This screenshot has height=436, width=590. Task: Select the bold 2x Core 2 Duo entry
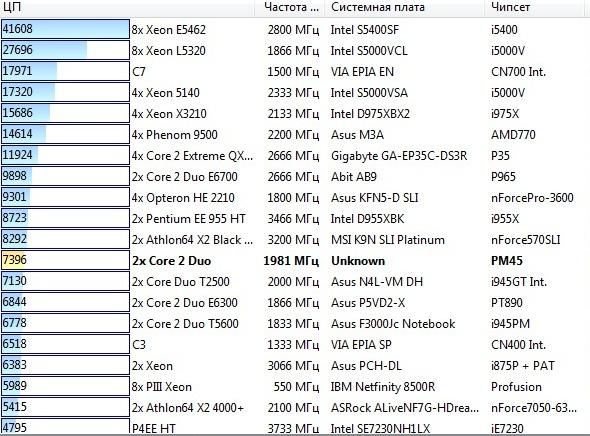pyautogui.click(x=172, y=261)
